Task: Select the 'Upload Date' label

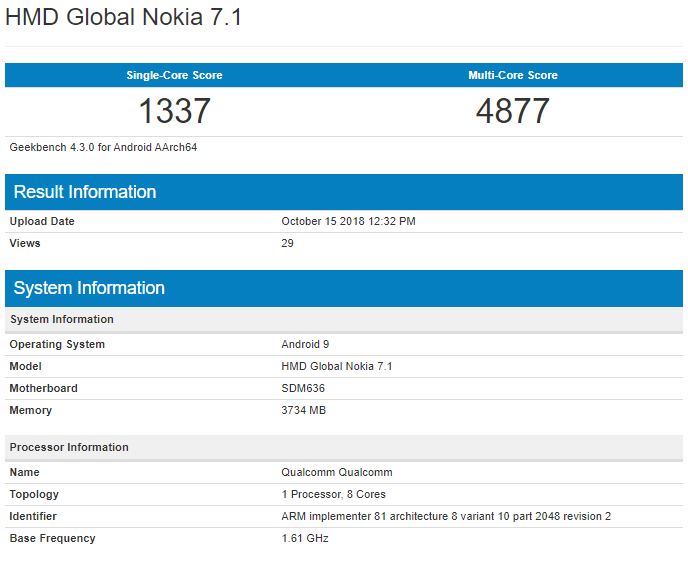Action: coord(42,221)
